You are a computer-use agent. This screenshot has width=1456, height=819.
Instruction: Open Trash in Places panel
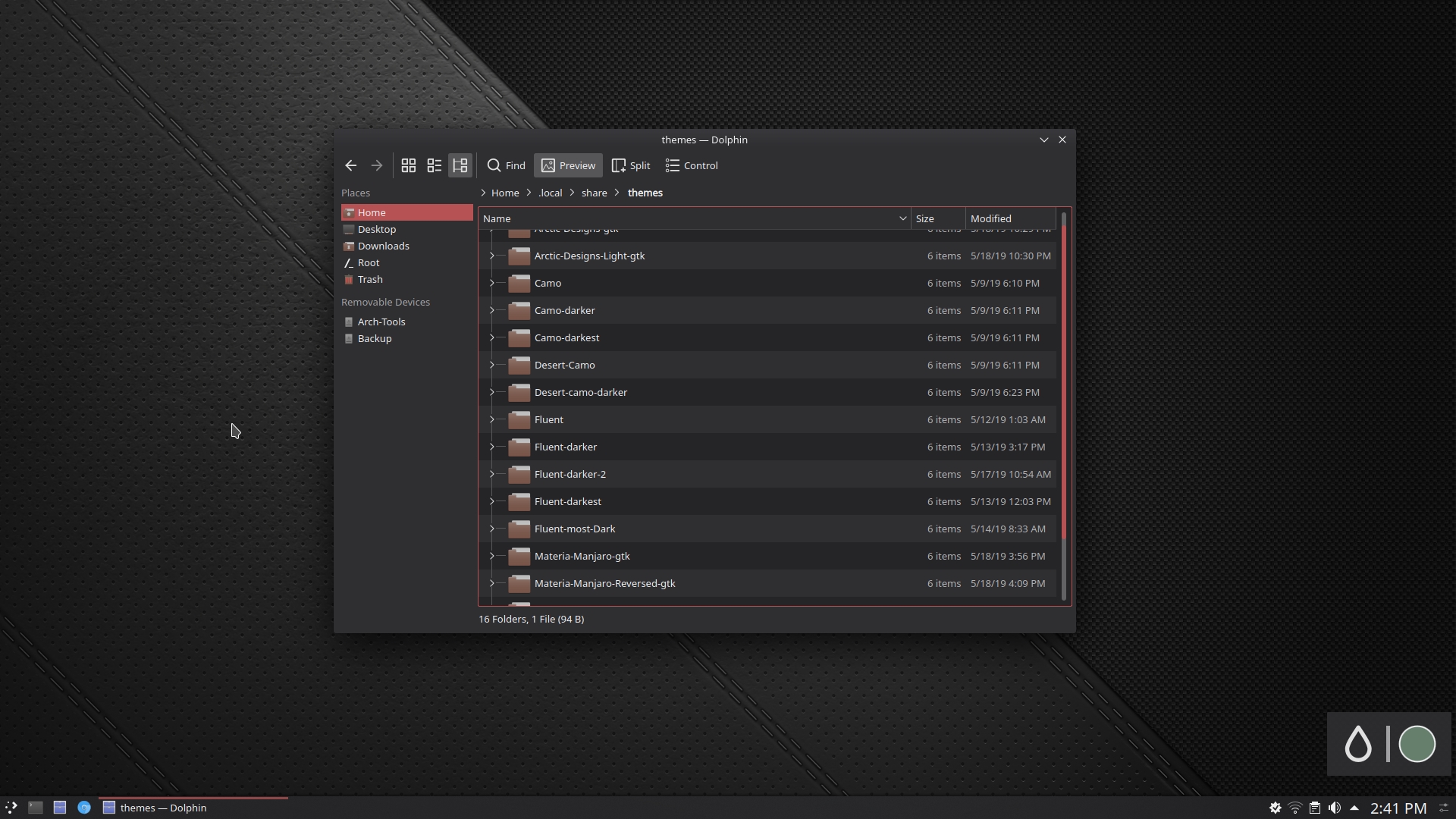[x=406, y=279]
